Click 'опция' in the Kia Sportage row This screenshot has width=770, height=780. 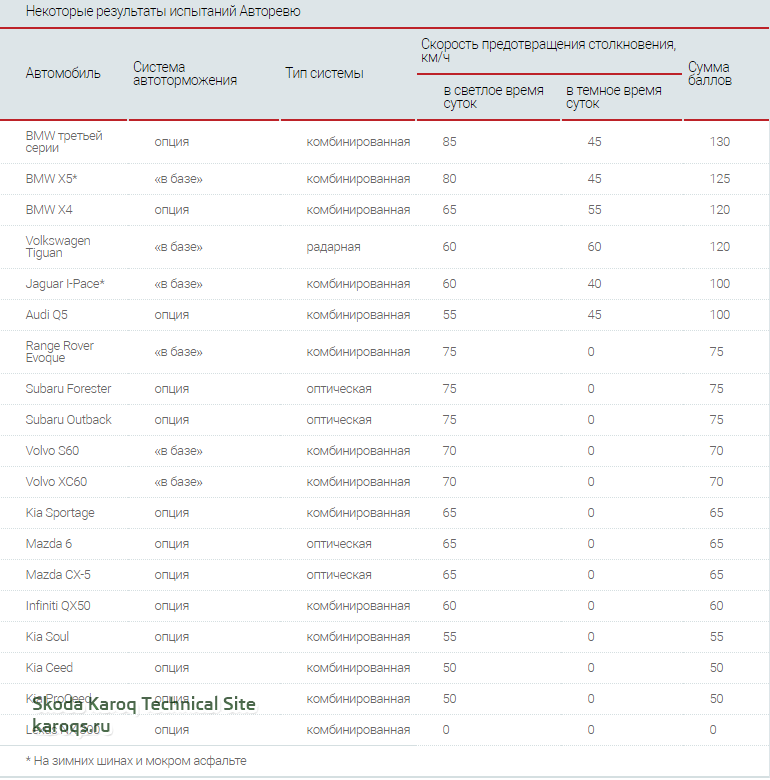172,513
